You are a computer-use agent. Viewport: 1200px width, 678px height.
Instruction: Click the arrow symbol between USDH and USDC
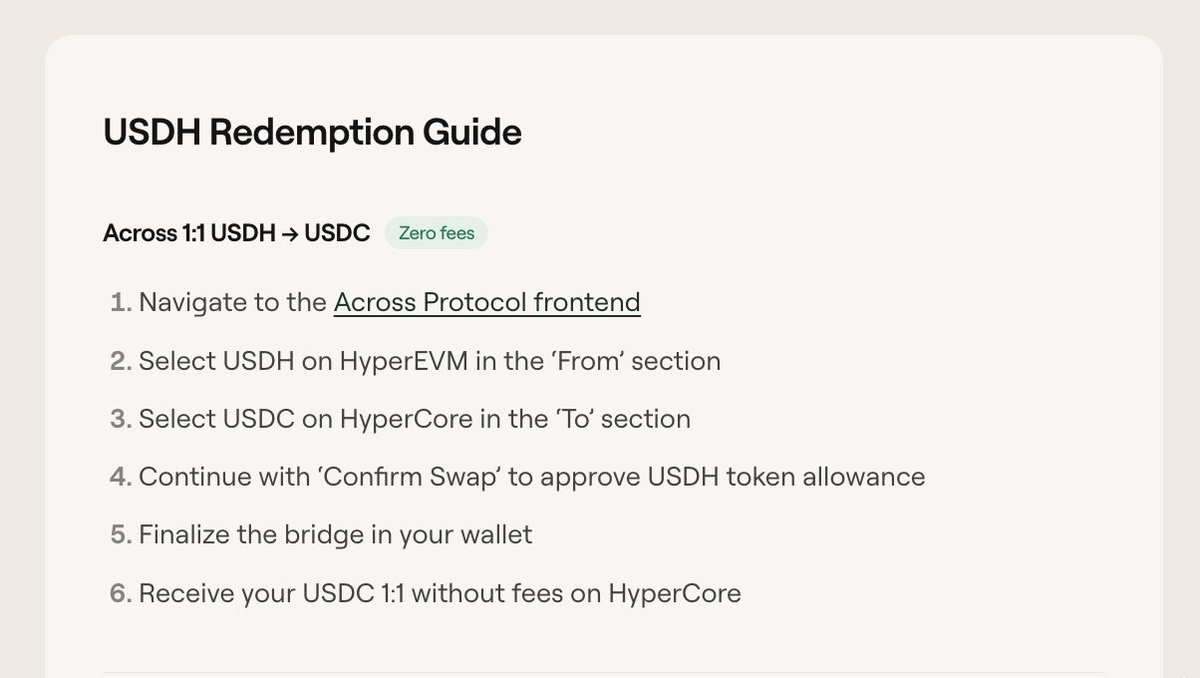tap(290, 234)
